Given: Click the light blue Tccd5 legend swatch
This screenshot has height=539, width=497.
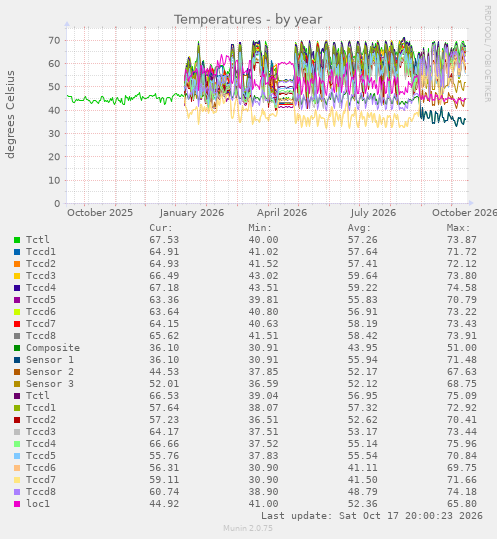Looking at the screenshot, I should coord(17,456).
